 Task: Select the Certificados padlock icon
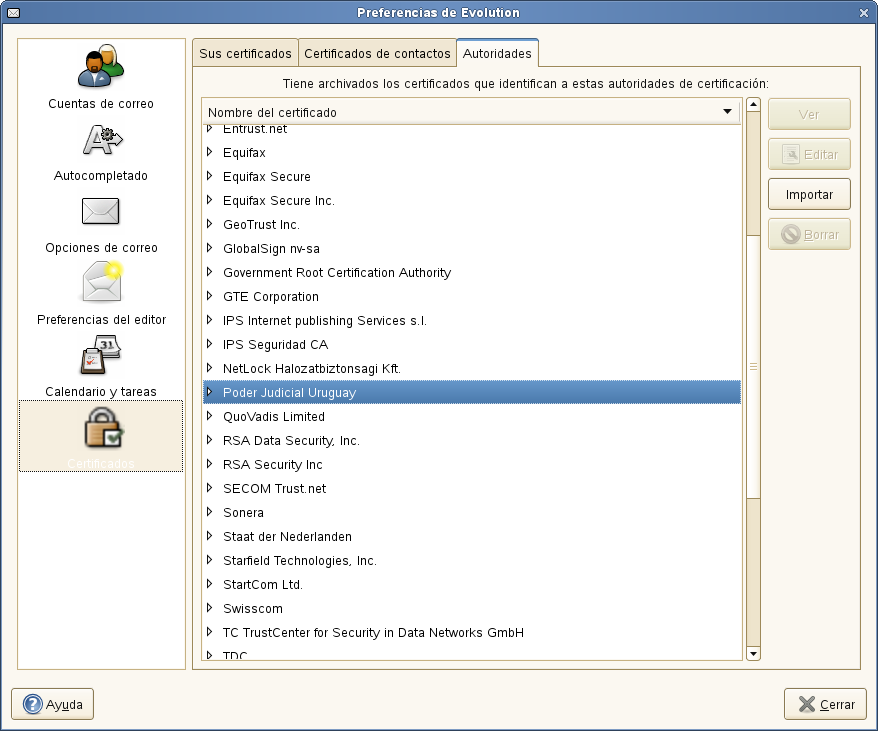104,427
